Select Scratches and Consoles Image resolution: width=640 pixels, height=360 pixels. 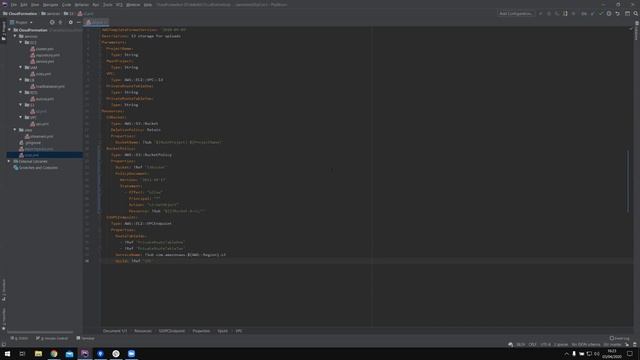point(36,168)
